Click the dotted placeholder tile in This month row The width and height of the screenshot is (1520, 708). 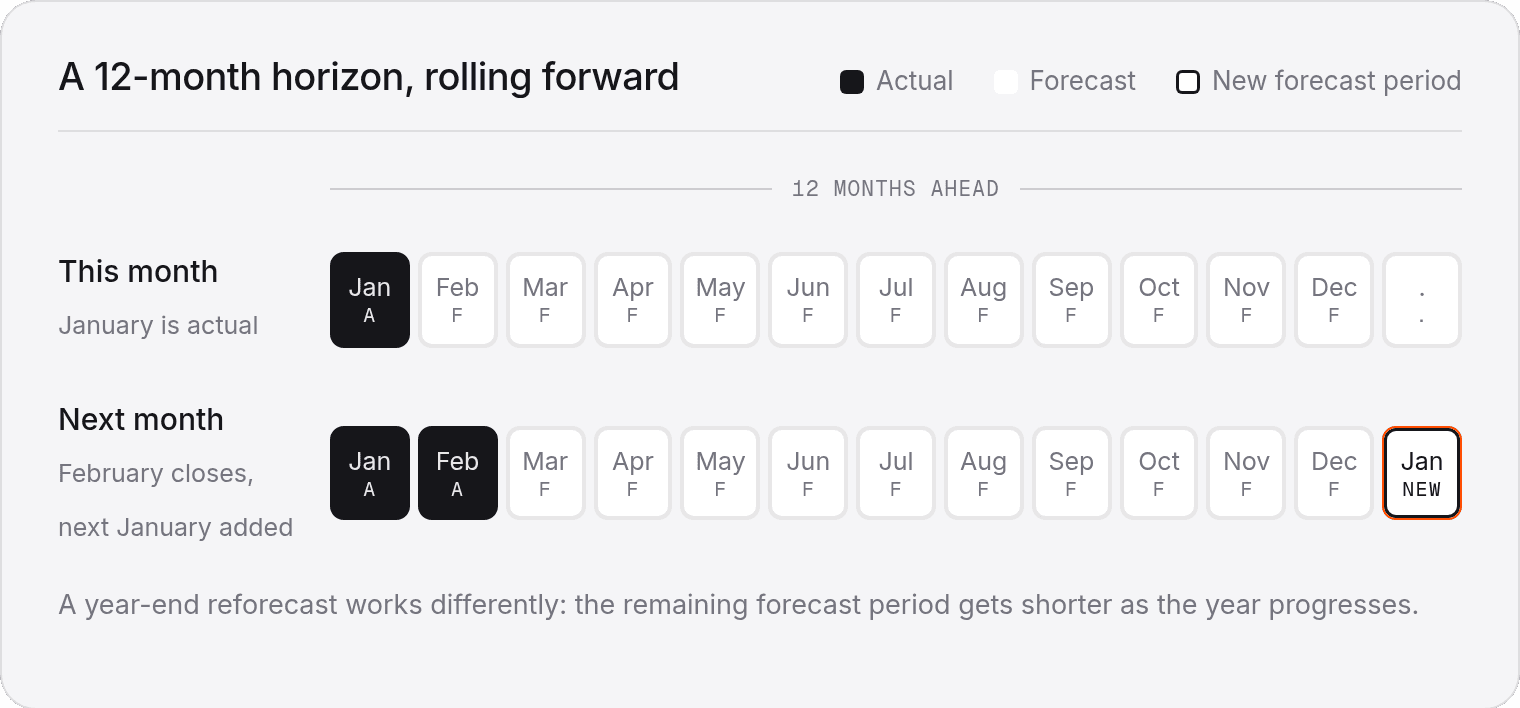point(1422,300)
